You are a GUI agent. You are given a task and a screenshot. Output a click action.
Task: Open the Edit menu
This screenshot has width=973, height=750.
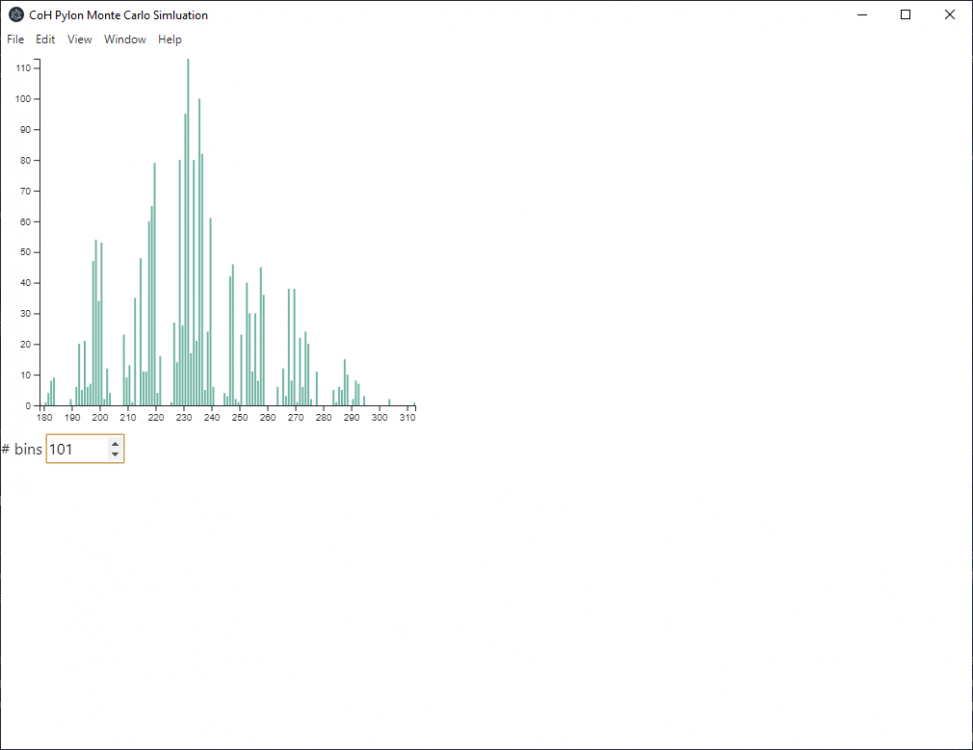click(45, 40)
